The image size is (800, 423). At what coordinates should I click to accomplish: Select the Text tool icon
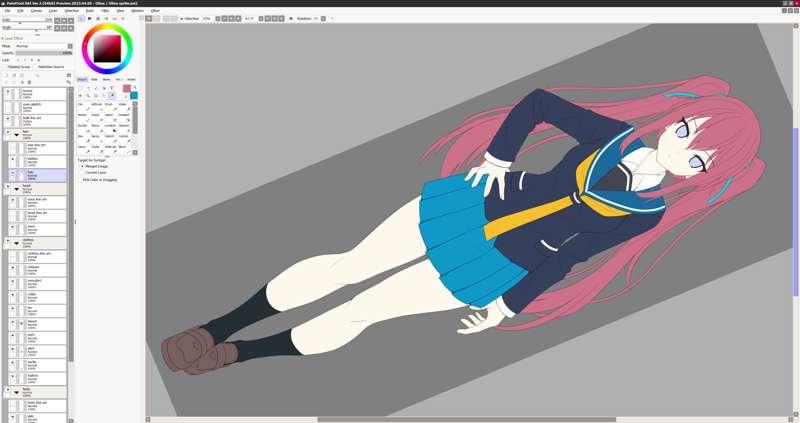112,88
